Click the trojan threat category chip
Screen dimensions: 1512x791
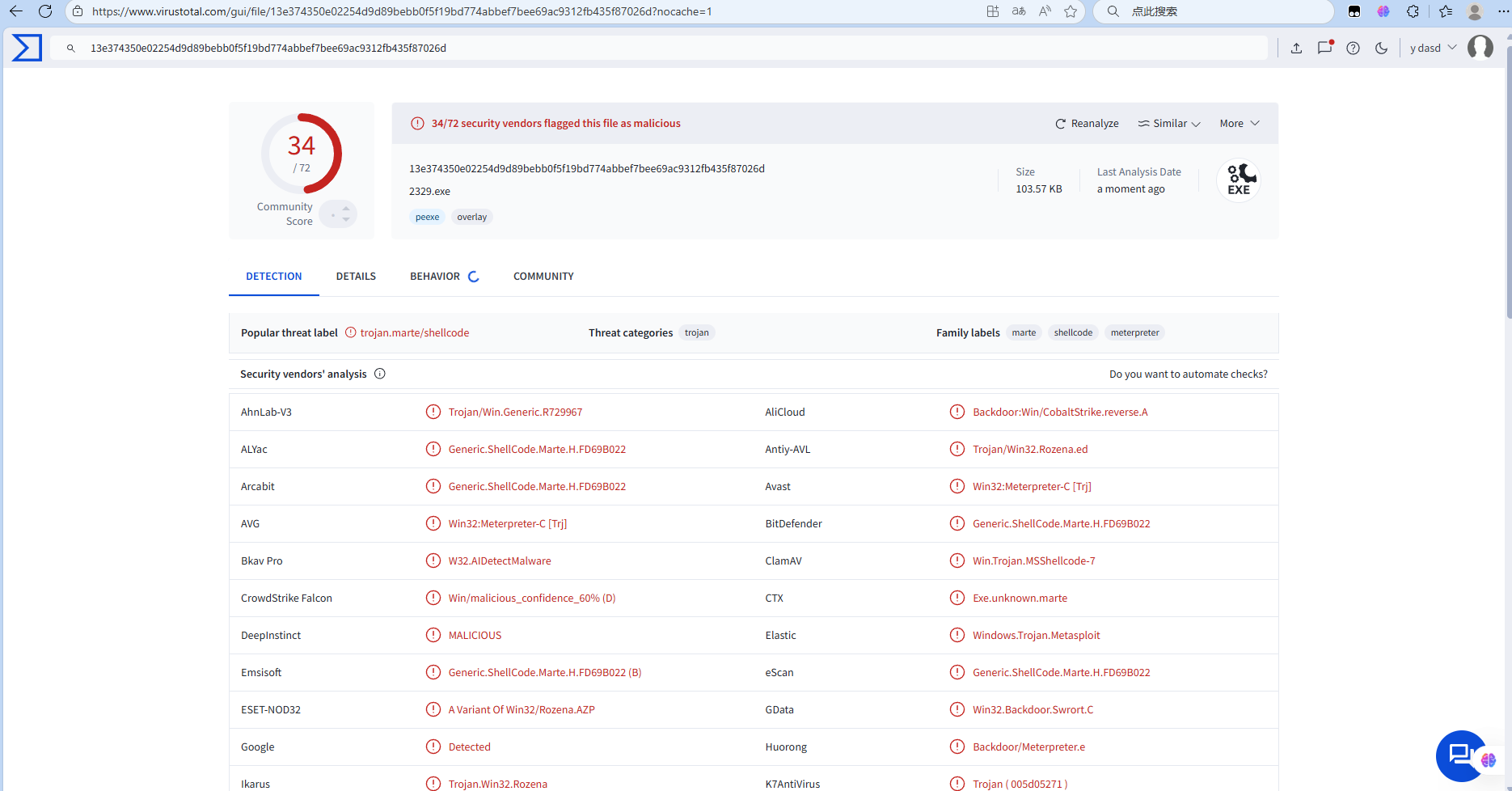[697, 332]
